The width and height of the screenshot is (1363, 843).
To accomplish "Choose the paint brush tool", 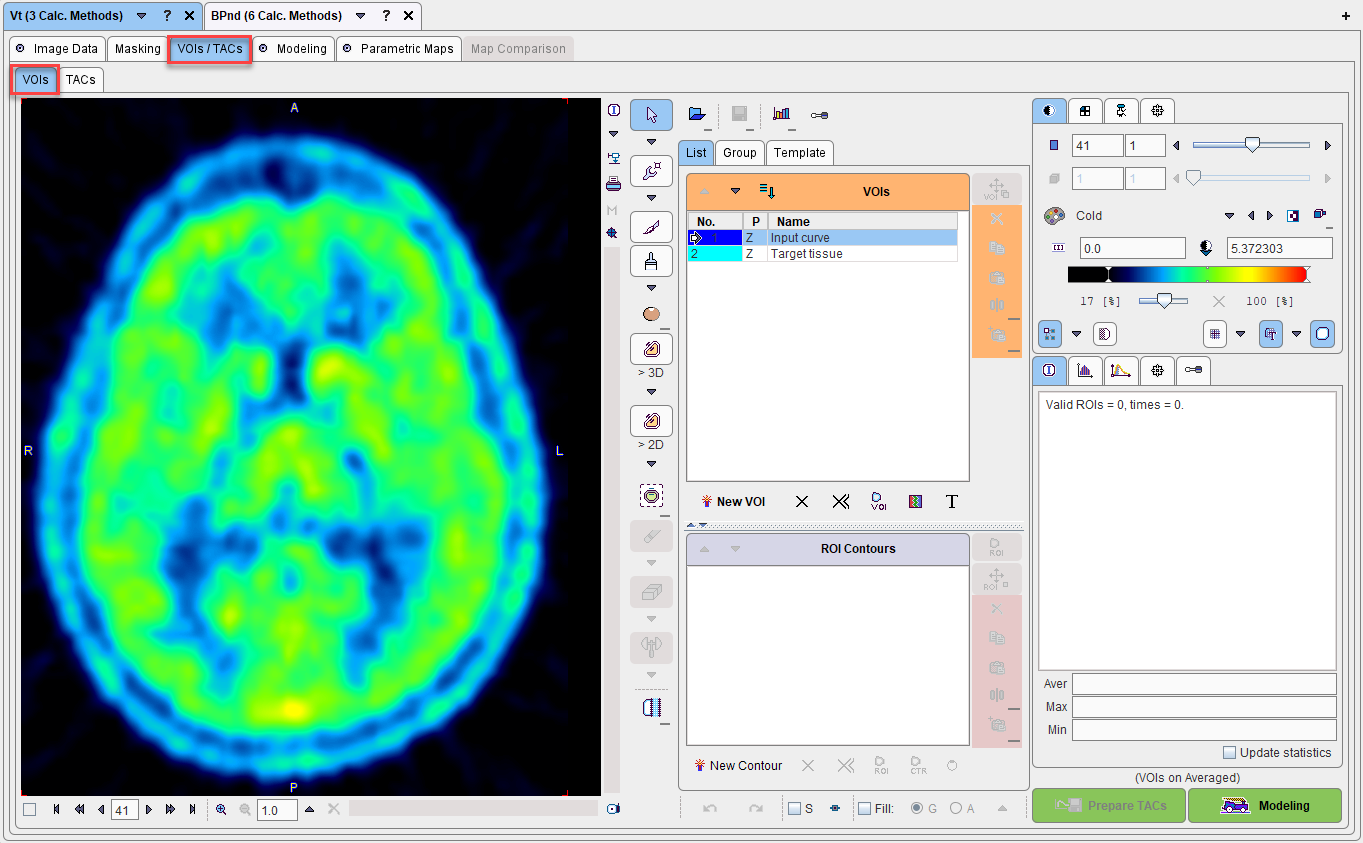I will click(x=651, y=262).
